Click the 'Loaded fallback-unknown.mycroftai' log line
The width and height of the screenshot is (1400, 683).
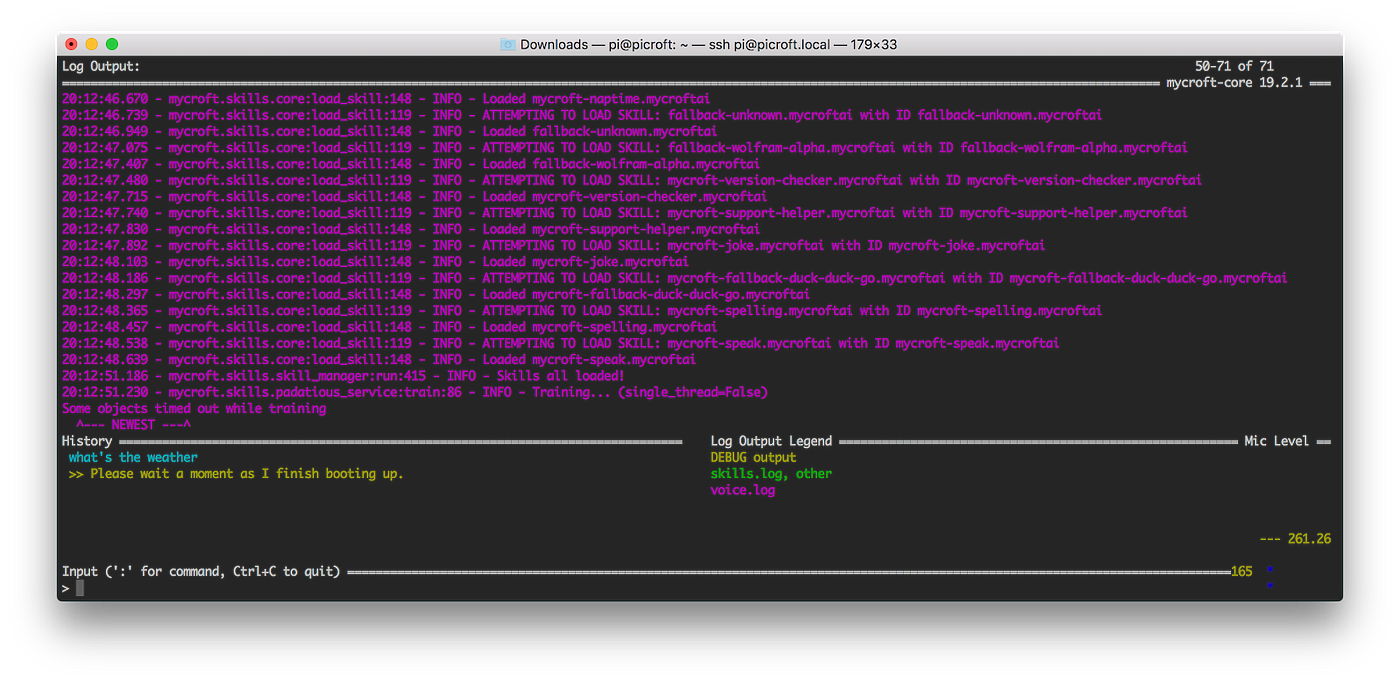[x=390, y=131]
